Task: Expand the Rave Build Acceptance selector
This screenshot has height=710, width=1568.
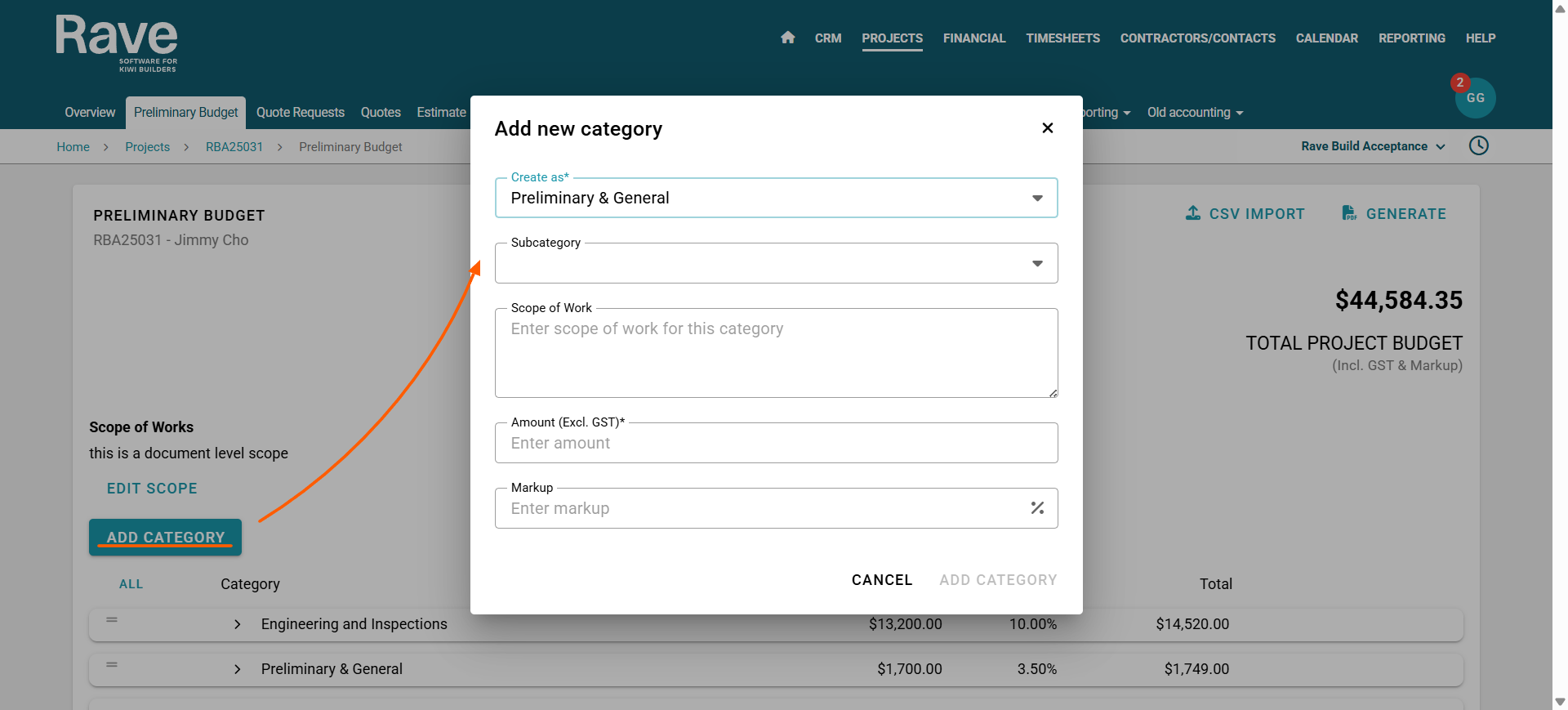Action: pos(1373,146)
